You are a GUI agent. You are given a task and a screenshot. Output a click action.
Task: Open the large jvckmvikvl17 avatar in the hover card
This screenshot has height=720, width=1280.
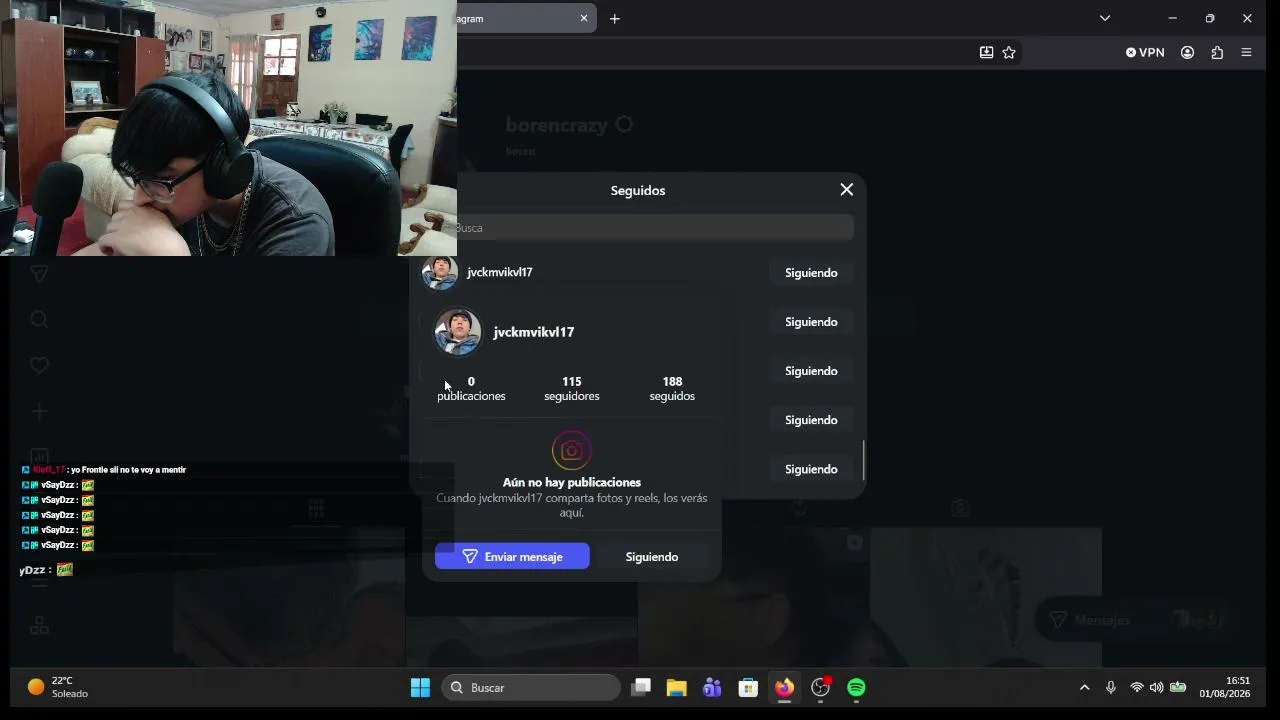point(458,332)
